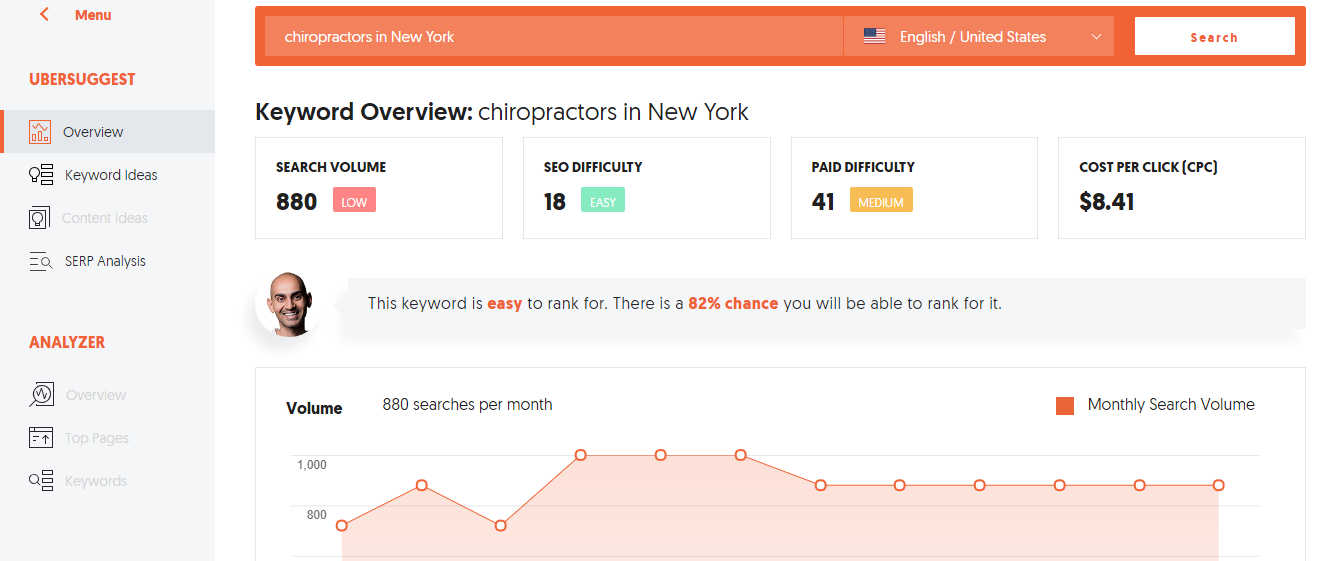Click the Search button
This screenshot has height=561, width=1317.
click(x=1214, y=36)
